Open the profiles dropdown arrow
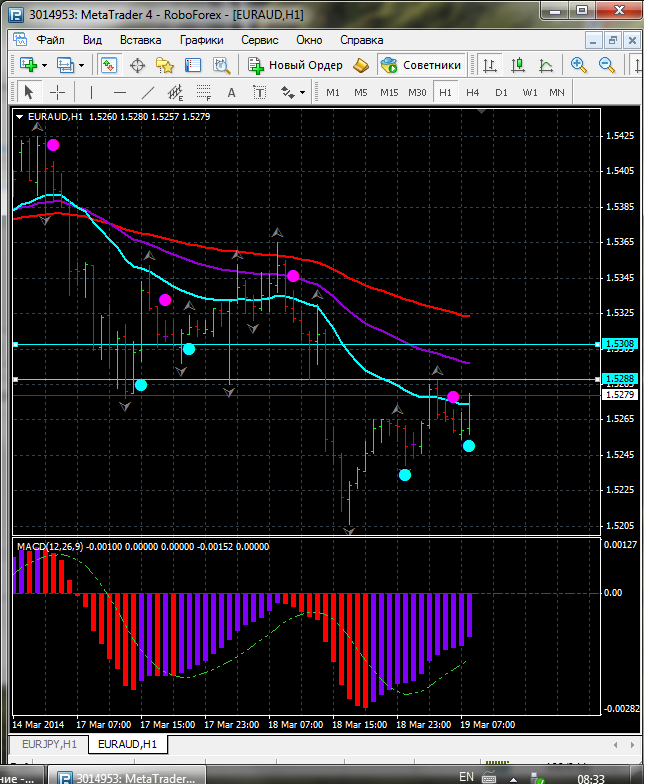 tap(82, 65)
